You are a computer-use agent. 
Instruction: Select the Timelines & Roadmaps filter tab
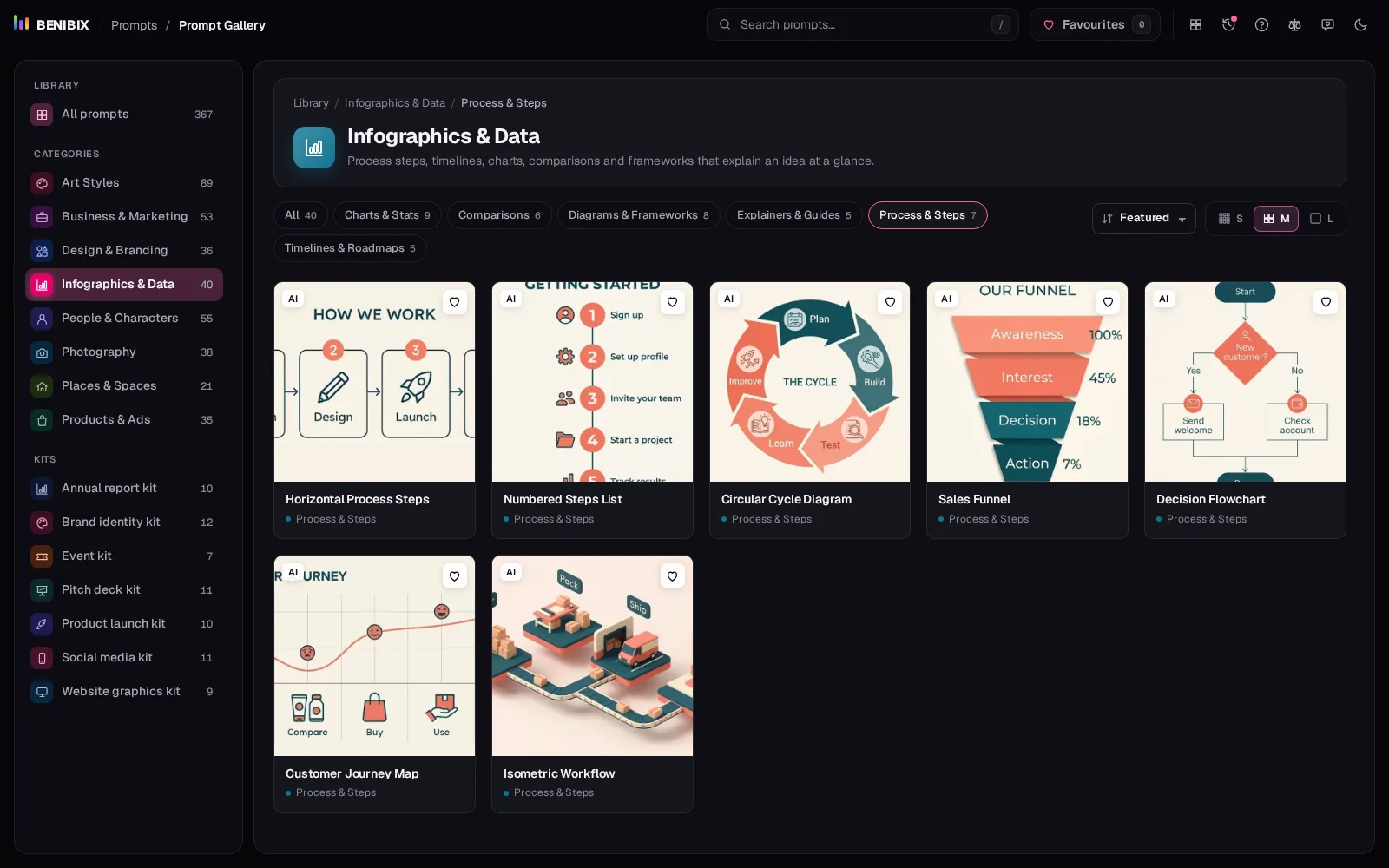350,248
